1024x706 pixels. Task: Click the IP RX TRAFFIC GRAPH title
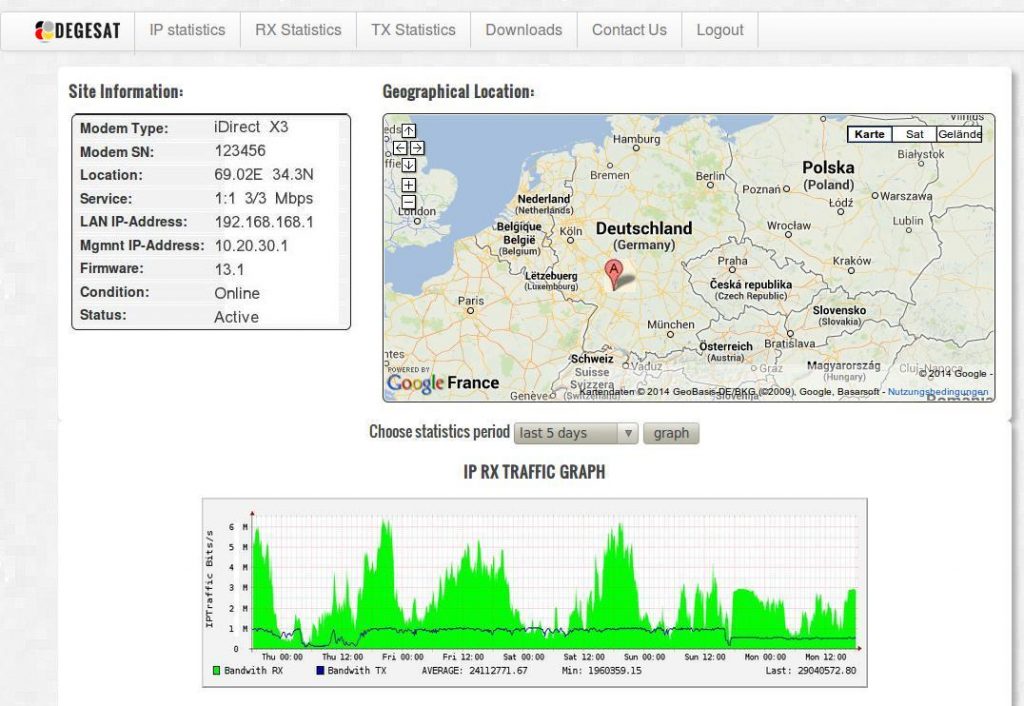point(534,472)
